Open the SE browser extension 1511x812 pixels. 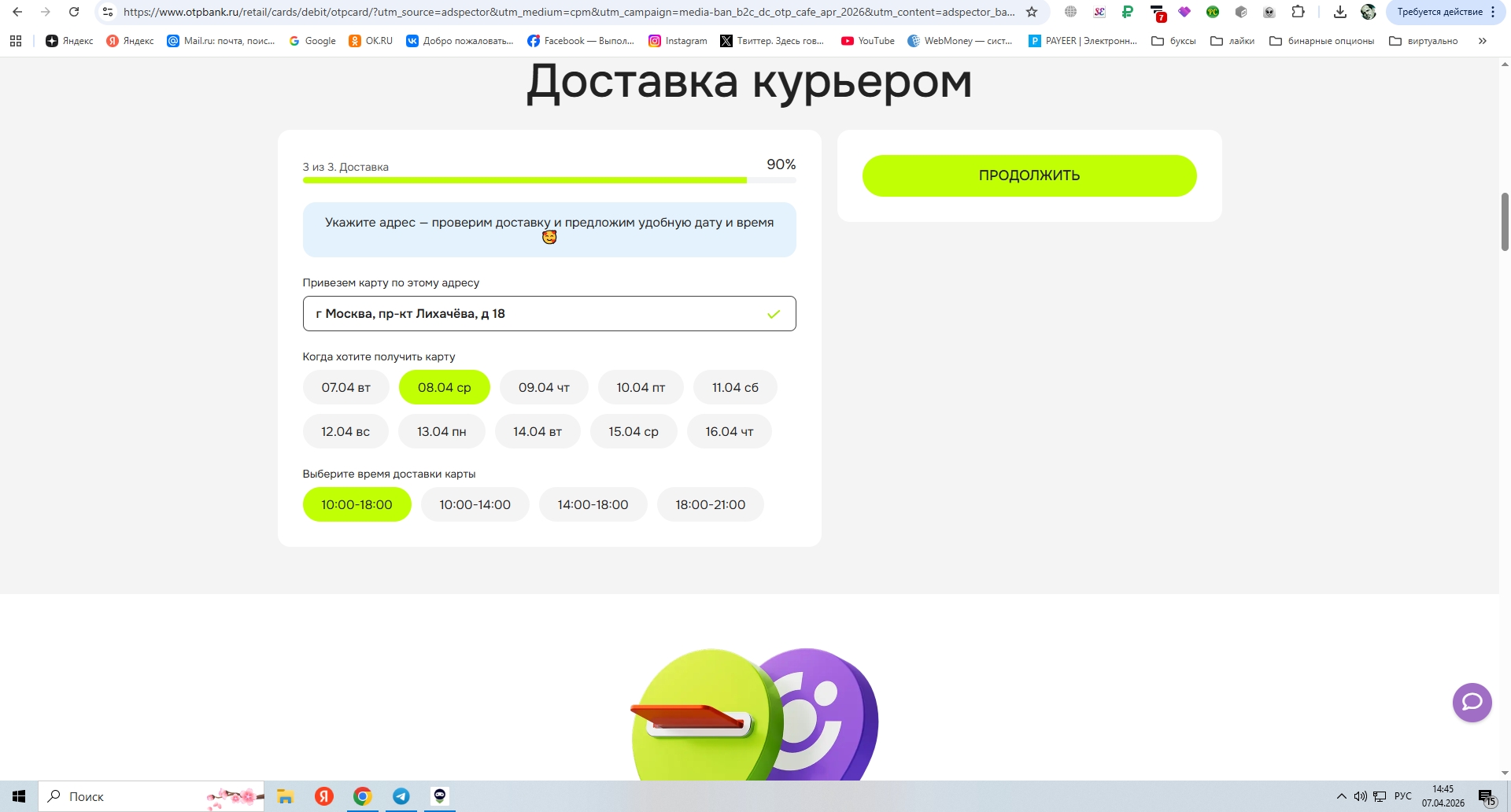click(1099, 12)
